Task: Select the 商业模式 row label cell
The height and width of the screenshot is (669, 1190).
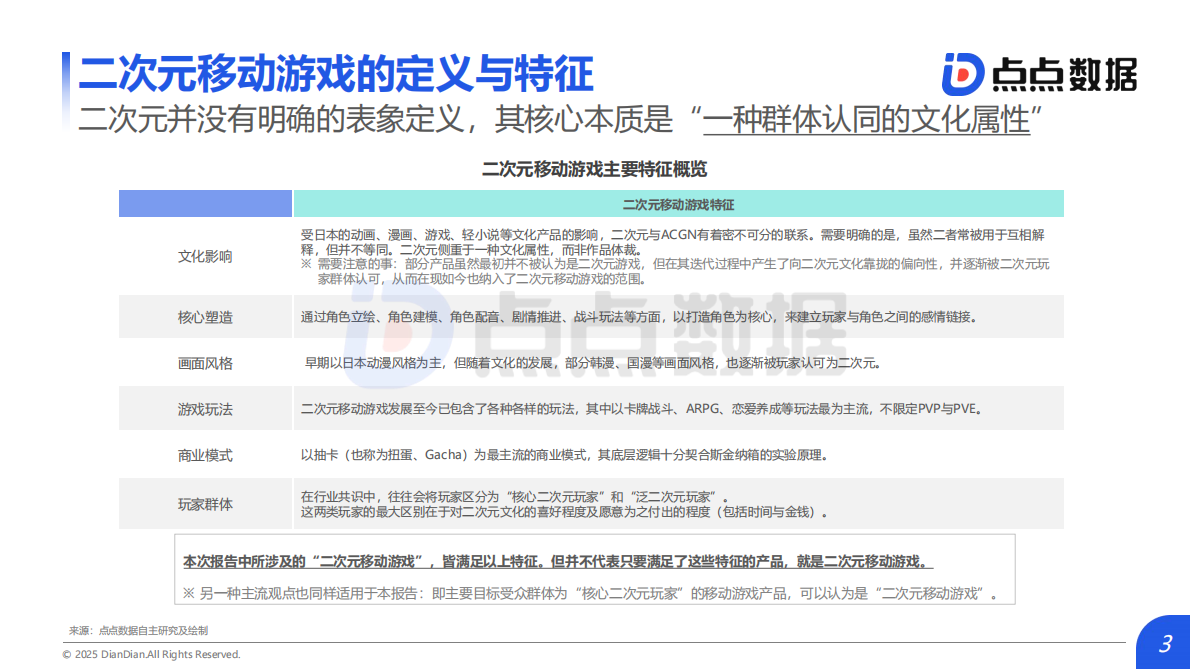Action: pyautogui.click(x=204, y=454)
